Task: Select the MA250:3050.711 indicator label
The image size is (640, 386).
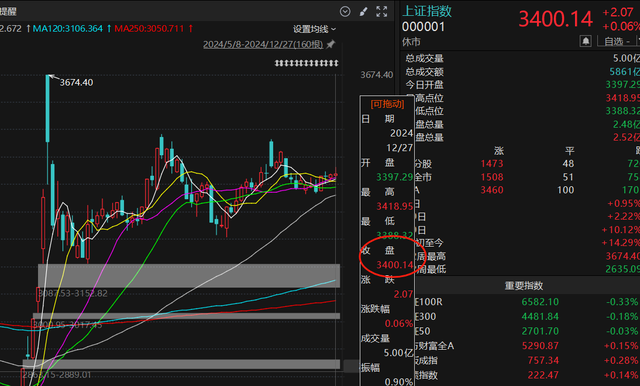Action: tap(149, 29)
